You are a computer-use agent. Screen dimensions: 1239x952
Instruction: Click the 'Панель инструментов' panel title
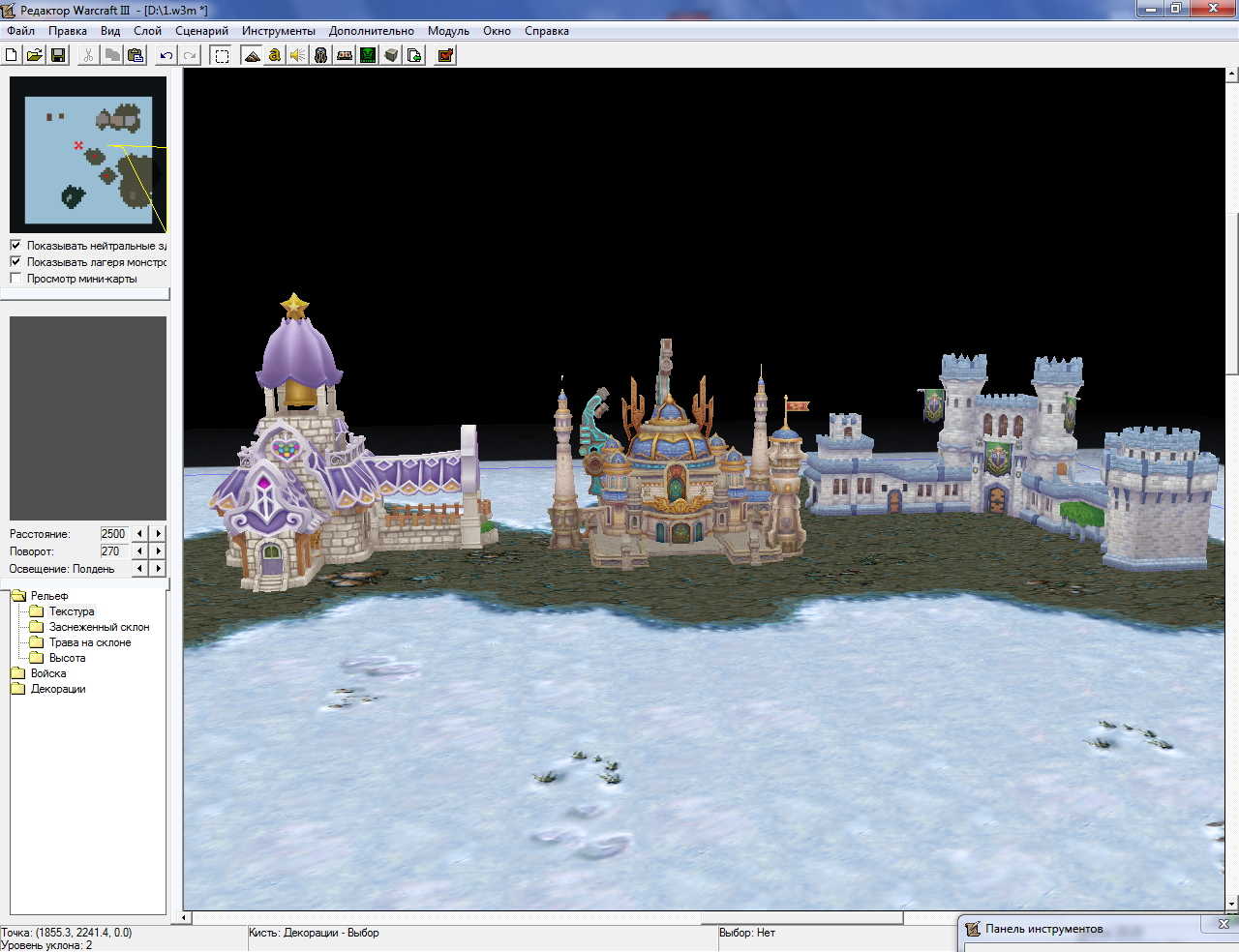pos(1044,929)
